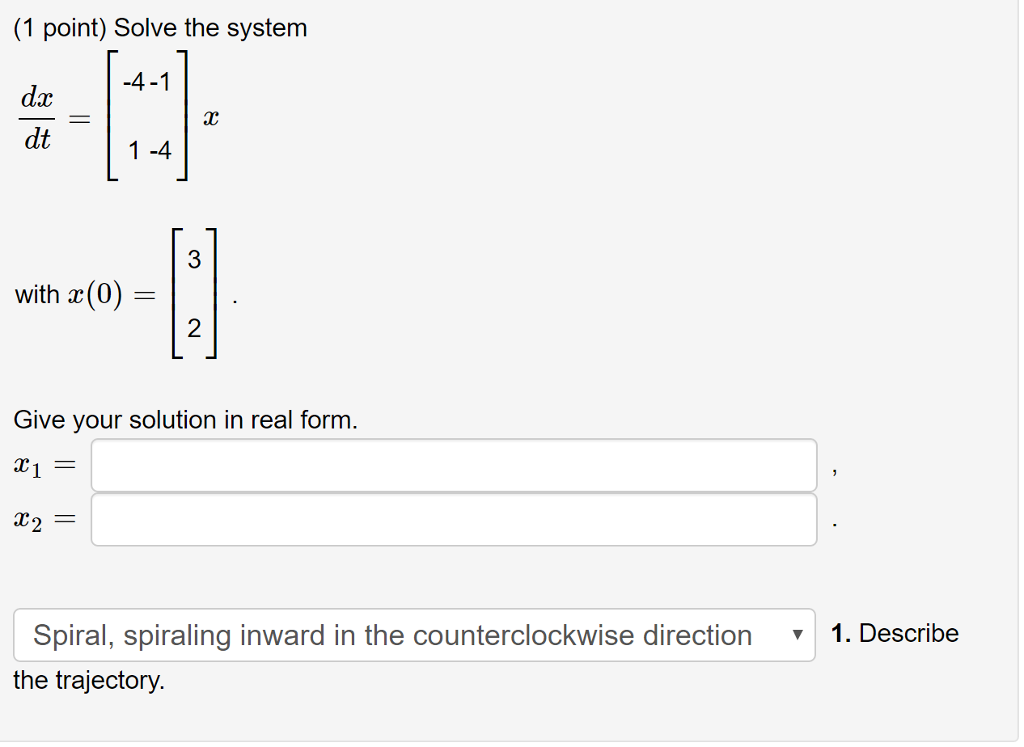Click the initial condition vector containing 3 and 2

[195, 294]
